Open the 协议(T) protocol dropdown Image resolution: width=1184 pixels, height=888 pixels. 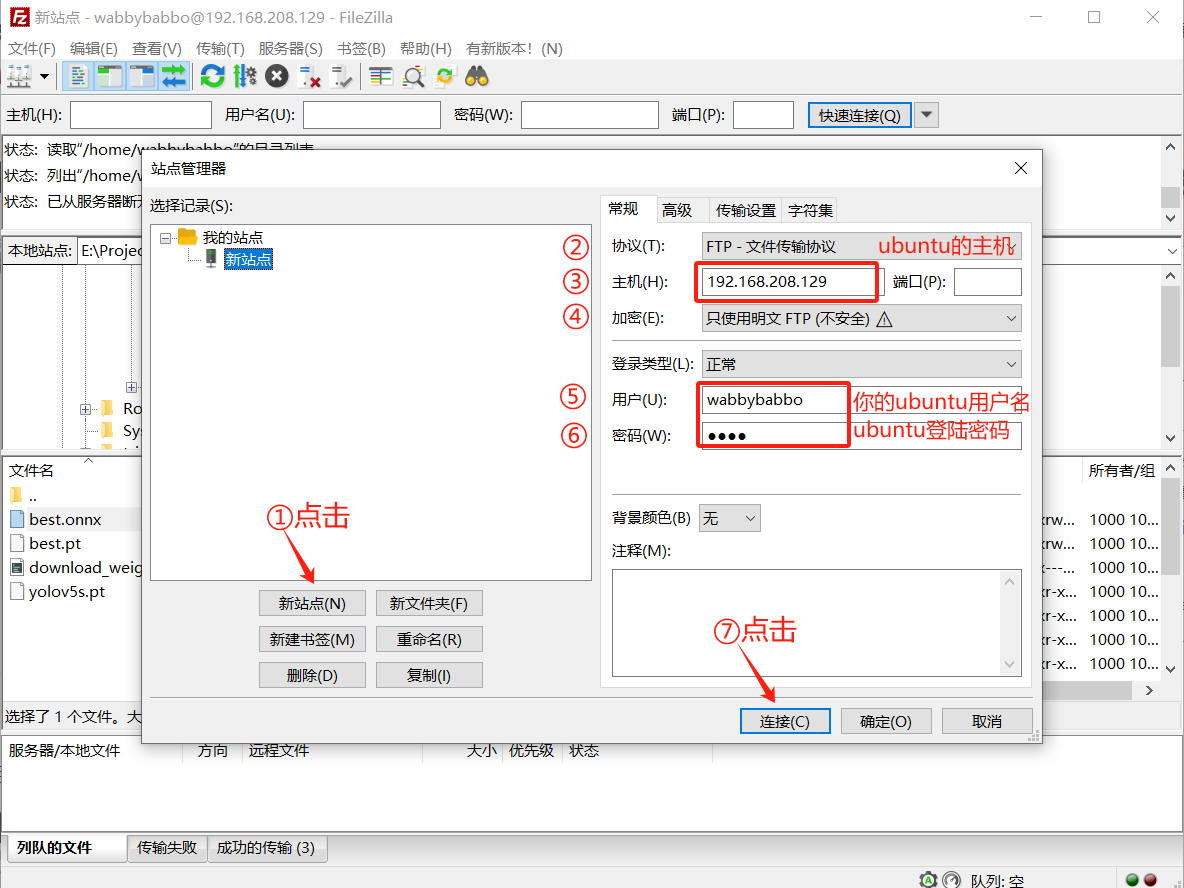(x=861, y=246)
